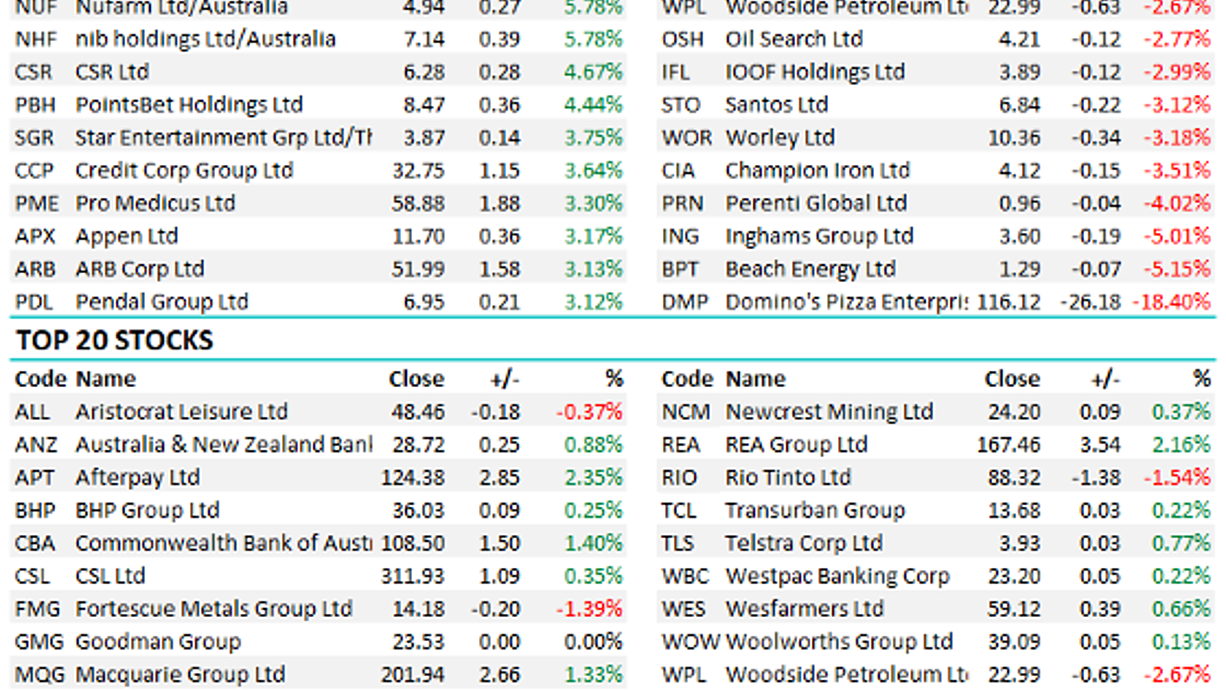Select the stock code "NHF"

click(36, 40)
